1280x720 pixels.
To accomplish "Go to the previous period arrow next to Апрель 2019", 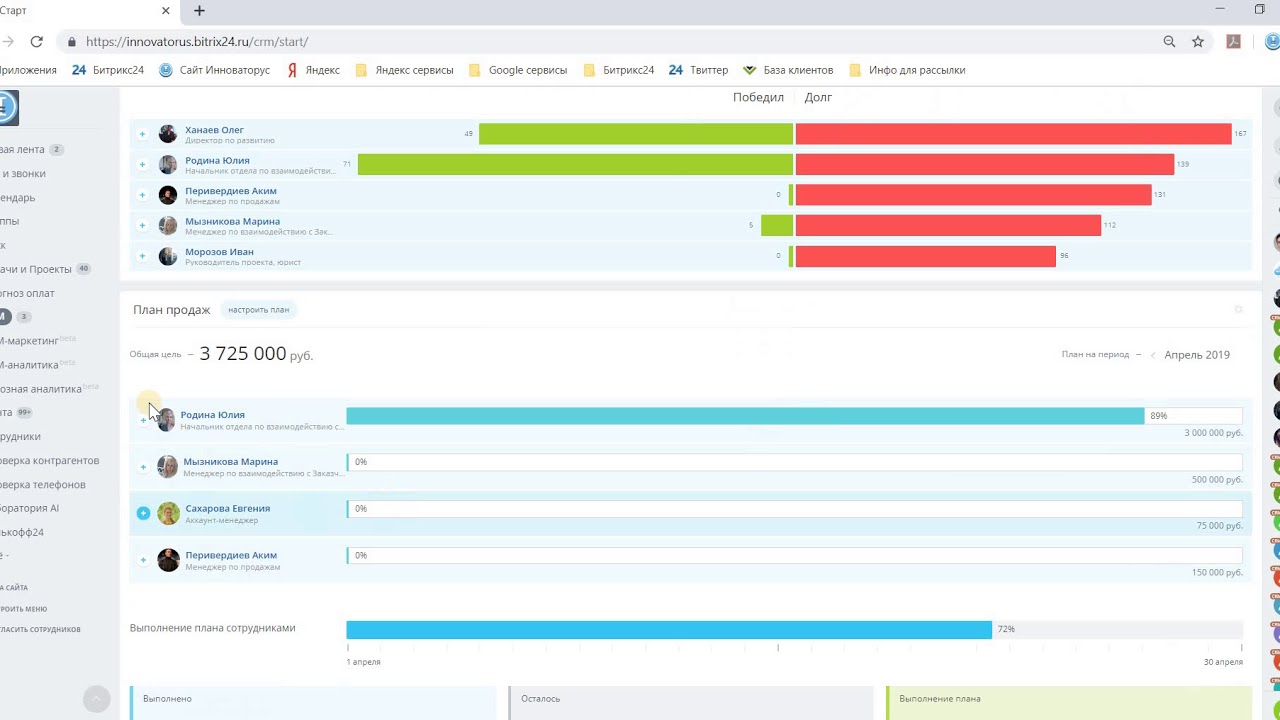I will point(1152,355).
